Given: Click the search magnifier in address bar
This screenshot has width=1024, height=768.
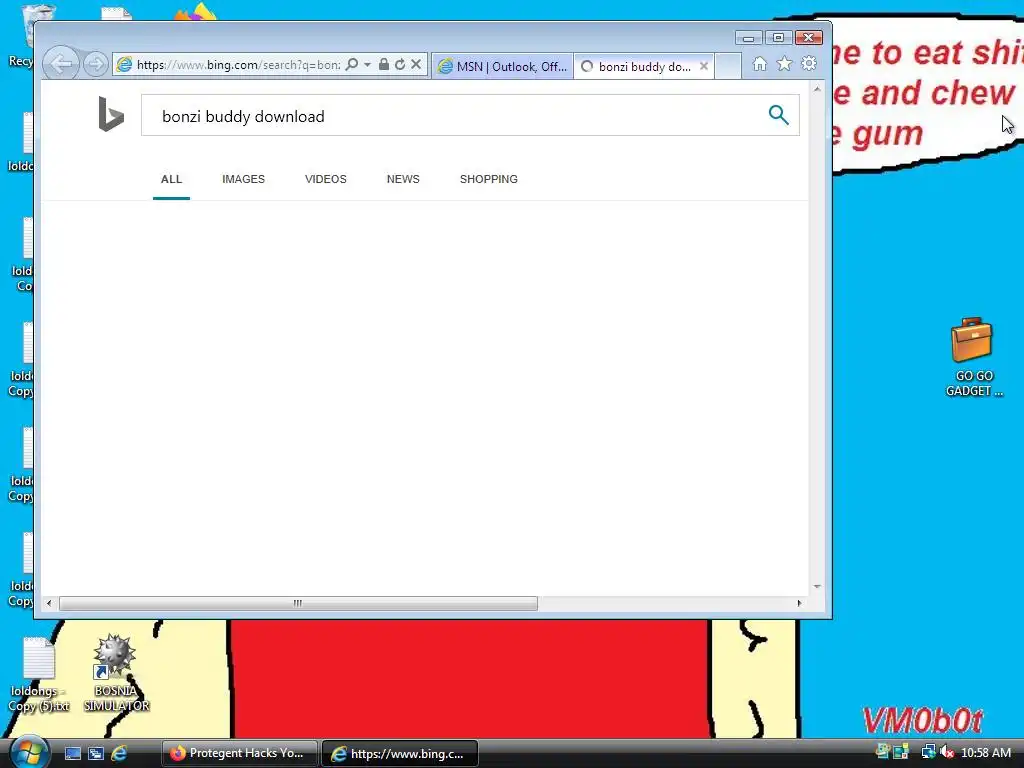Looking at the screenshot, I should (352, 65).
